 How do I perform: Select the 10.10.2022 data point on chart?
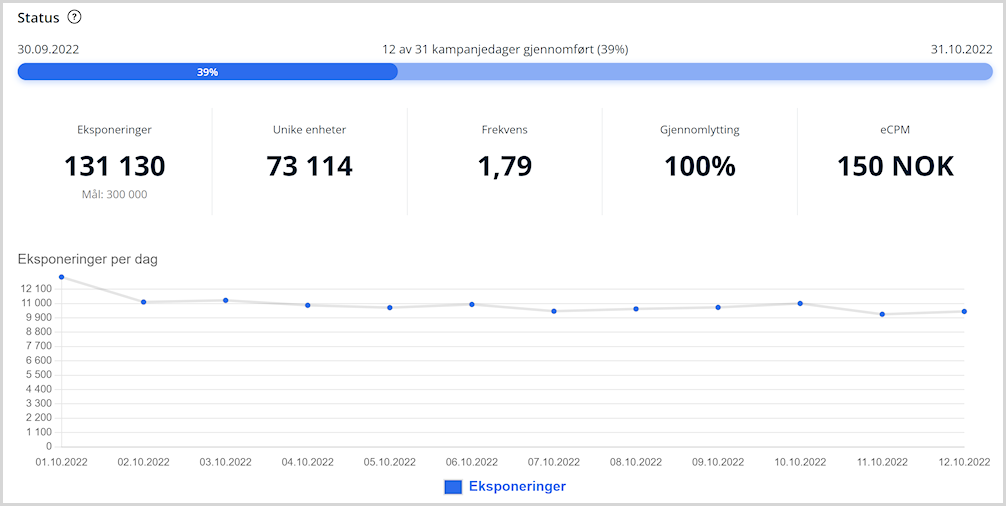(800, 303)
